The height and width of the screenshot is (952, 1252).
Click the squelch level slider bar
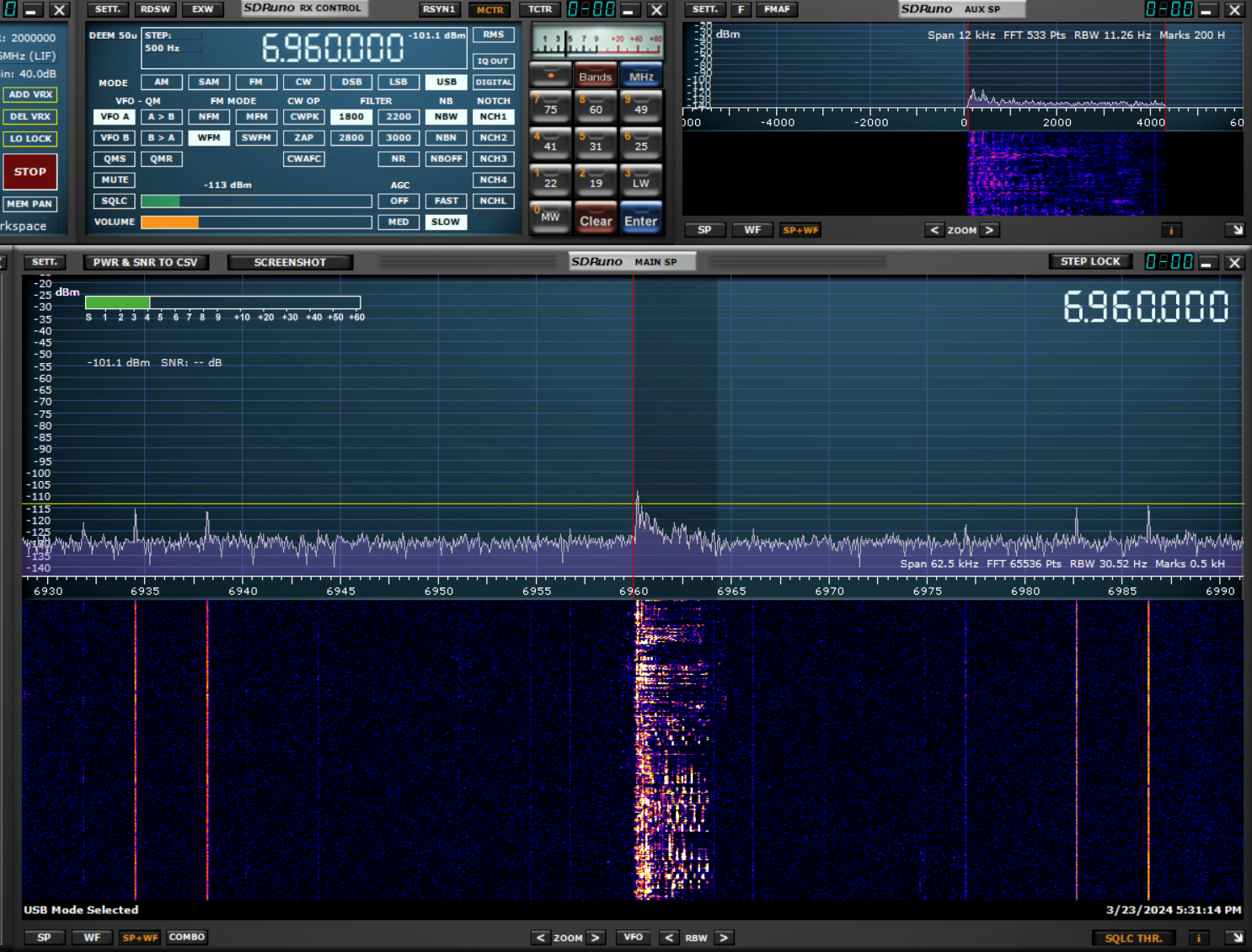coord(256,201)
